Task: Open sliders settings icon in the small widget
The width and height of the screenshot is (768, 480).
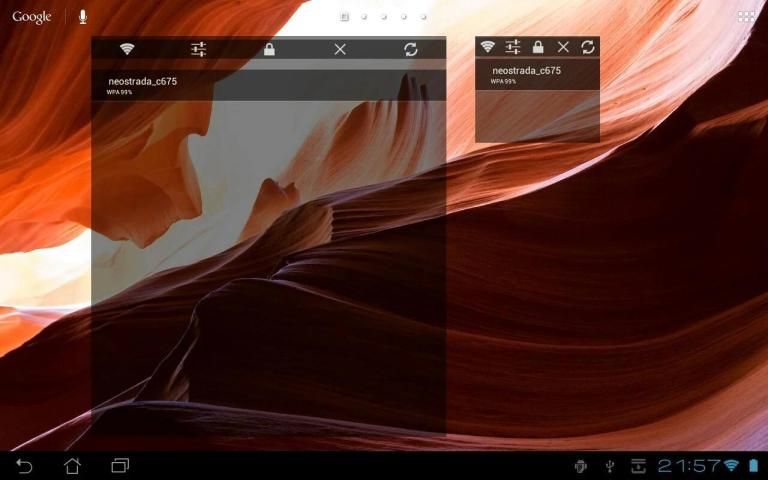Action: [513, 47]
